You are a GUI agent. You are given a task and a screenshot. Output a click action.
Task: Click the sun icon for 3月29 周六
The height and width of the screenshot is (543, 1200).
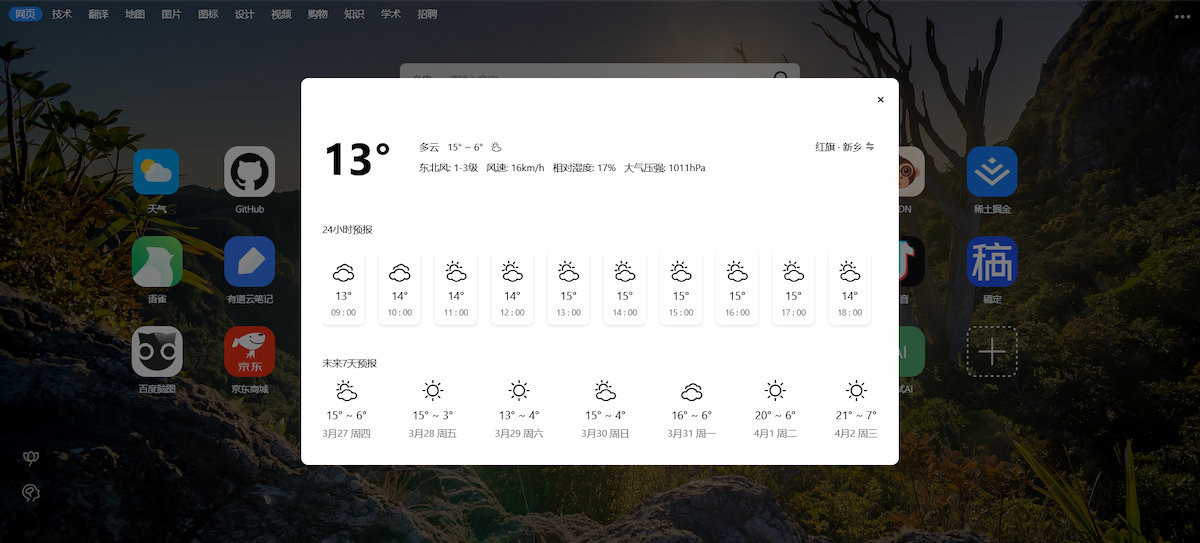click(x=519, y=391)
